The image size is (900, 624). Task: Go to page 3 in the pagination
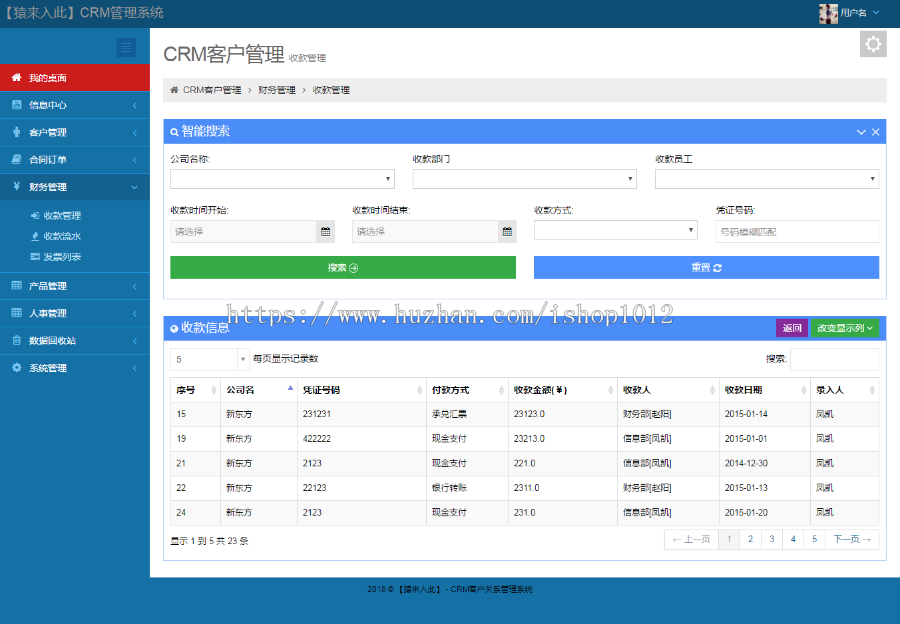pos(772,537)
